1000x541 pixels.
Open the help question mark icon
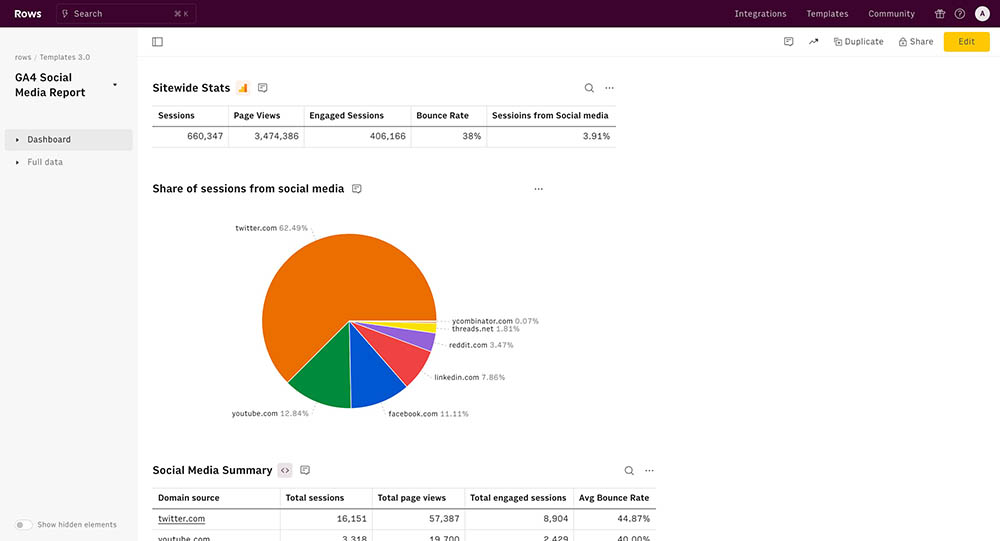[960, 14]
